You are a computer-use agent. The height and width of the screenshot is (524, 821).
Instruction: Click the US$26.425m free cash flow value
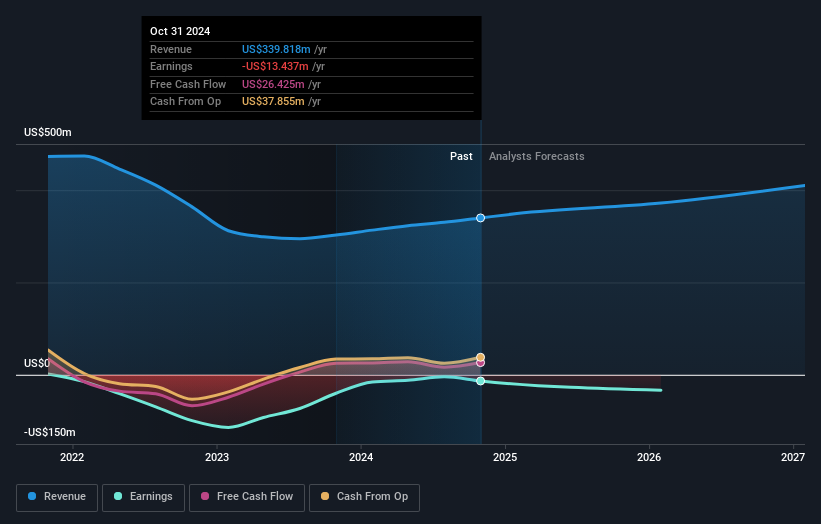coord(273,84)
